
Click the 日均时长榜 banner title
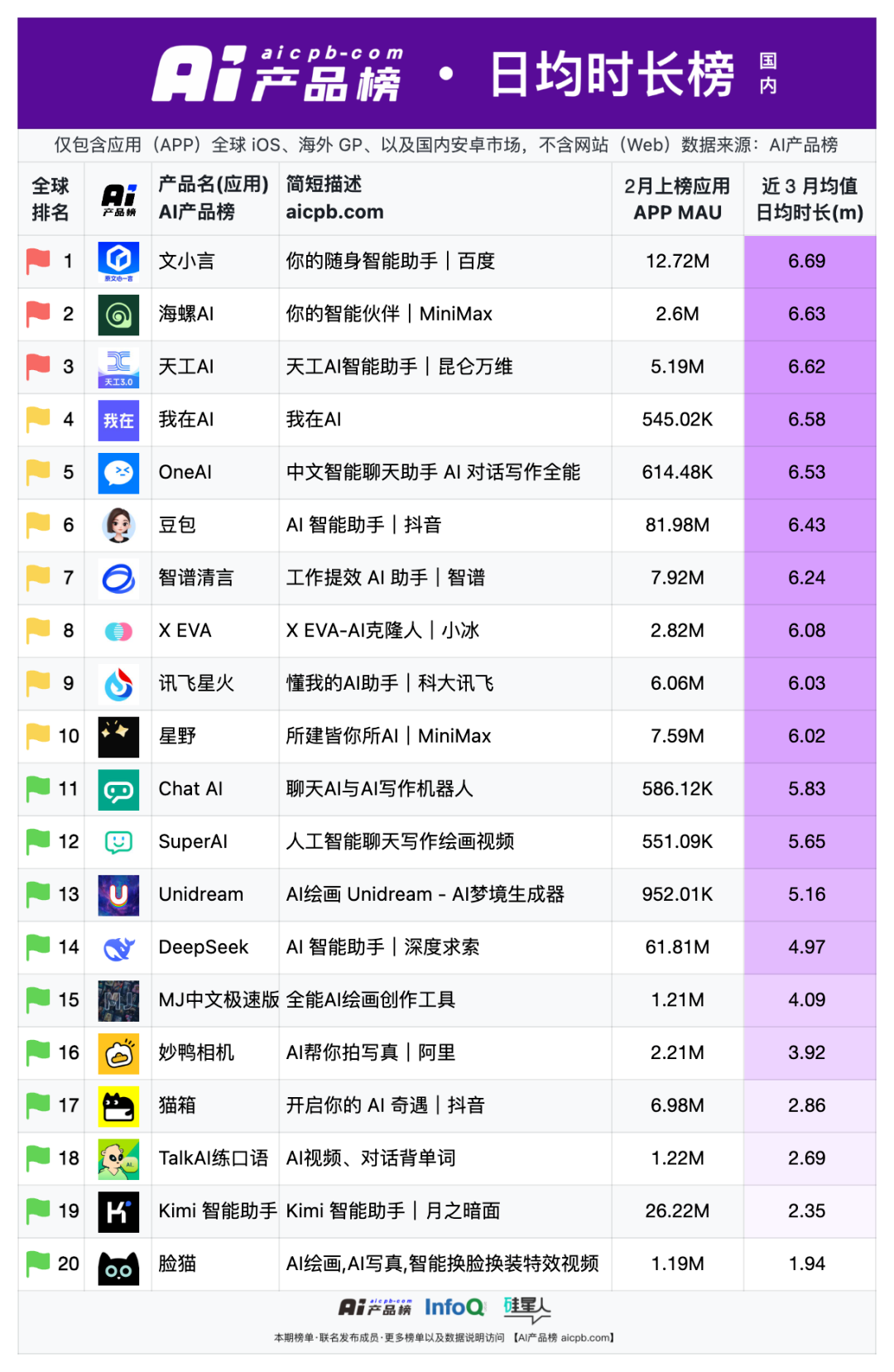[612, 75]
